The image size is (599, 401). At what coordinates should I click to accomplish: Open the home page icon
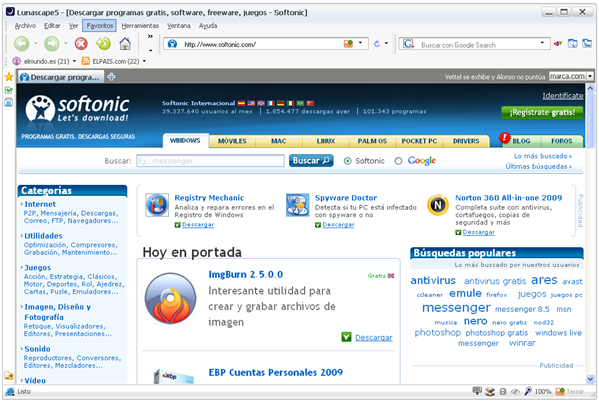(125, 44)
